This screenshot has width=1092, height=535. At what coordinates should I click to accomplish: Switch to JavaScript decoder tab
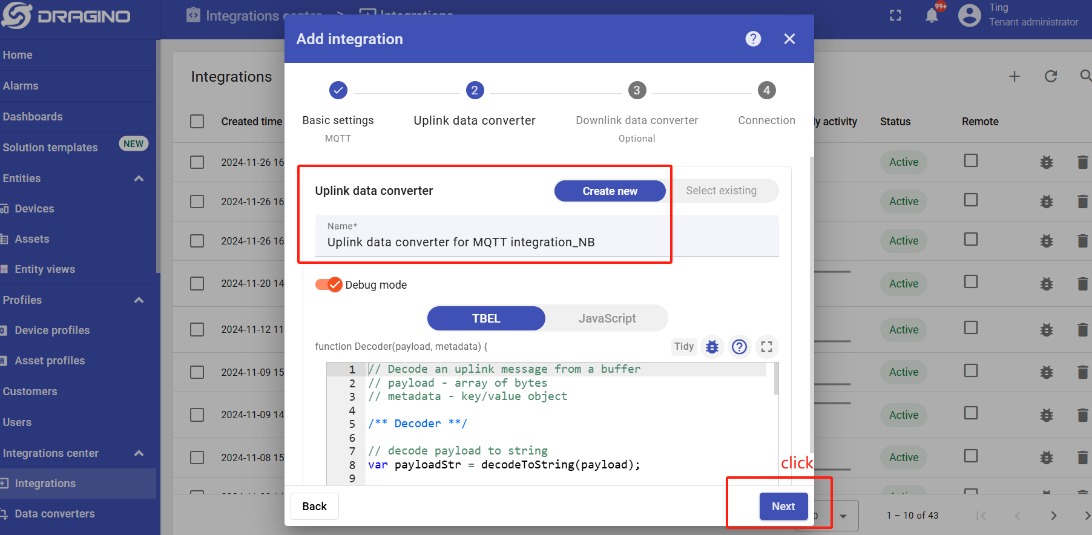(607, 318)
